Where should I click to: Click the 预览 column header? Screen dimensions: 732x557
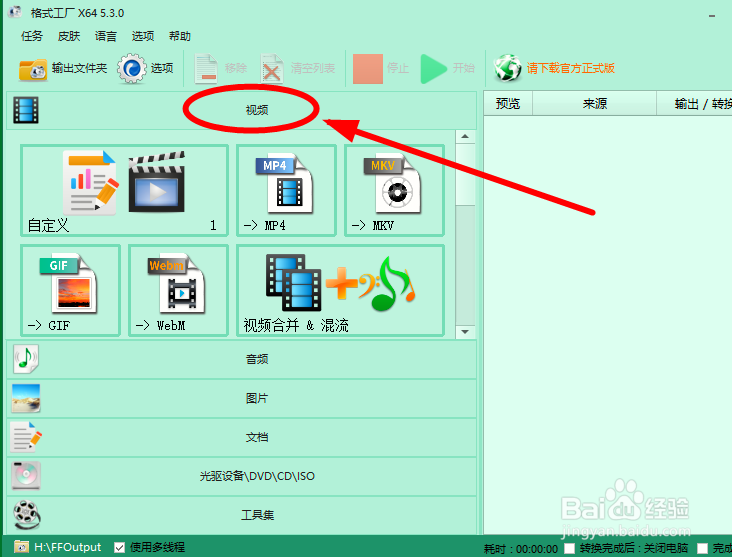(508, 104)
